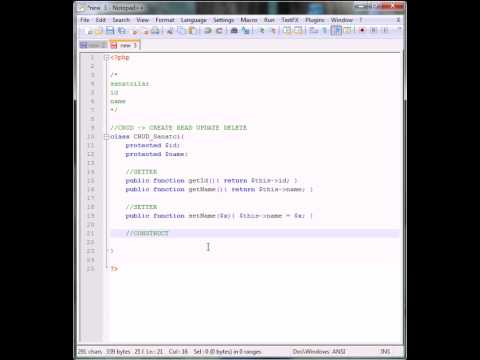The width and height of the screenshot is (480, 360).
Task: Click the Stop Recording macro icon
Action: coord(373,31)
